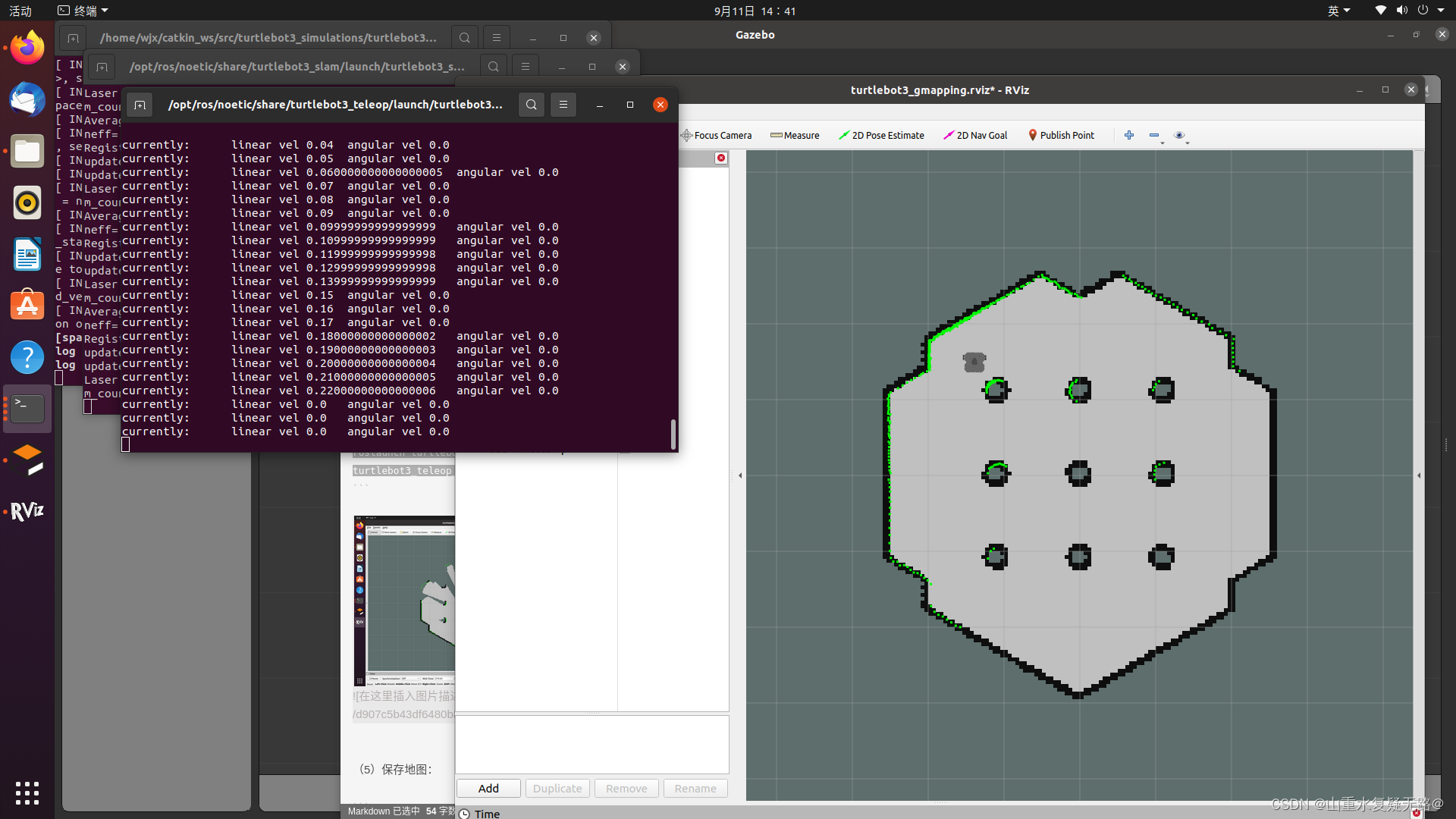Open new tab in turtlebot3_simulations terminal
This screenshot has width=1456, height=819.
tap(73, 37)
